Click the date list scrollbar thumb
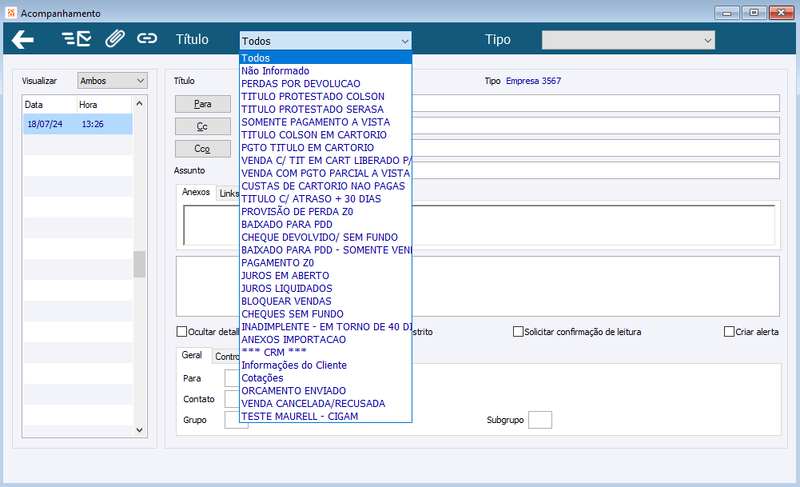The width and height of the screenshot is (800, 487). (x=139, y=264)
